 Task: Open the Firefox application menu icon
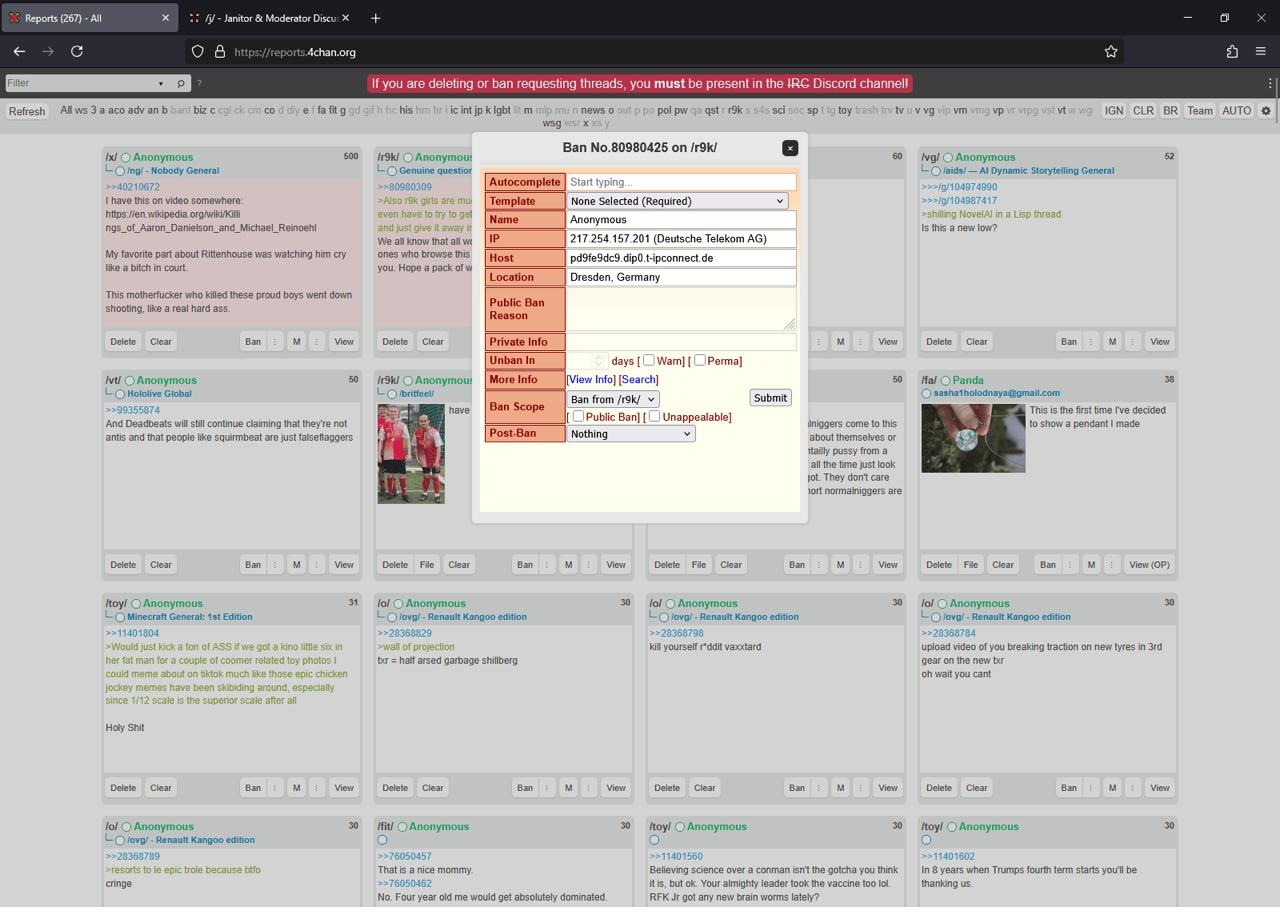click(x=1261, y=52)
